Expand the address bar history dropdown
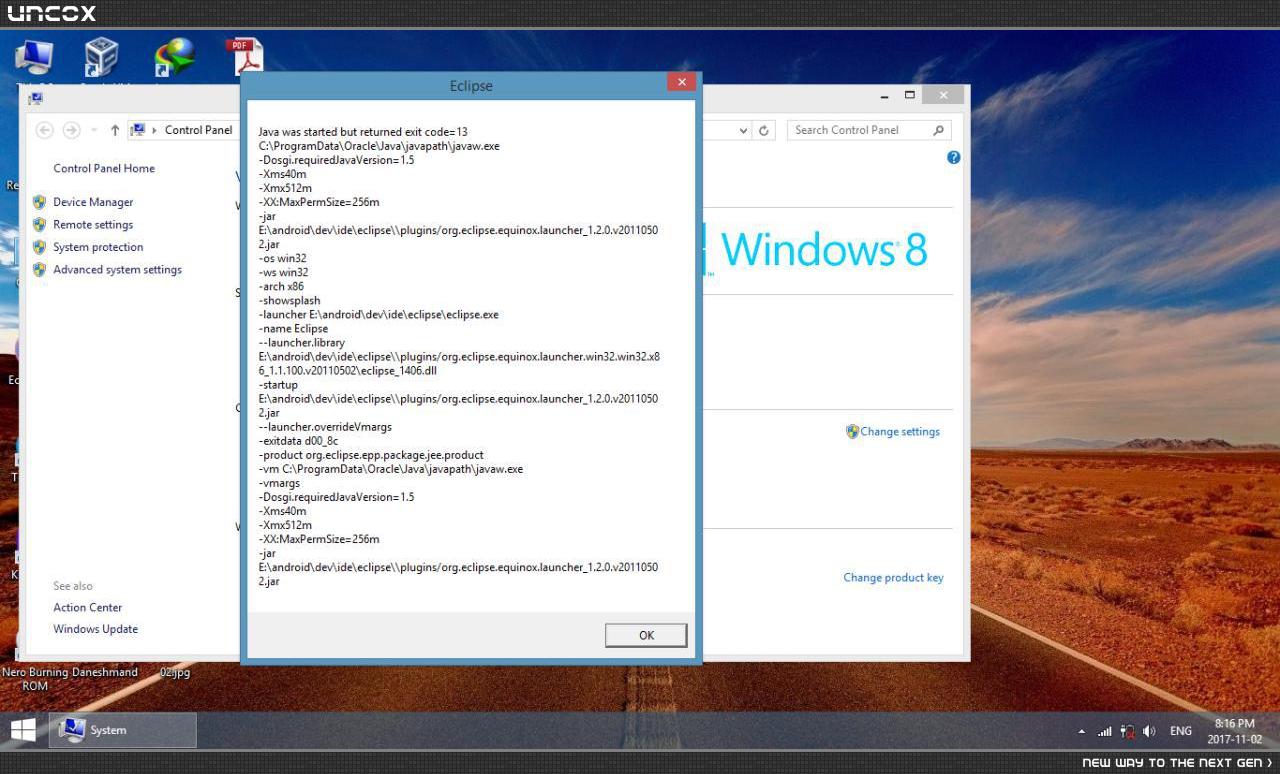 click(x=743, y=130)
